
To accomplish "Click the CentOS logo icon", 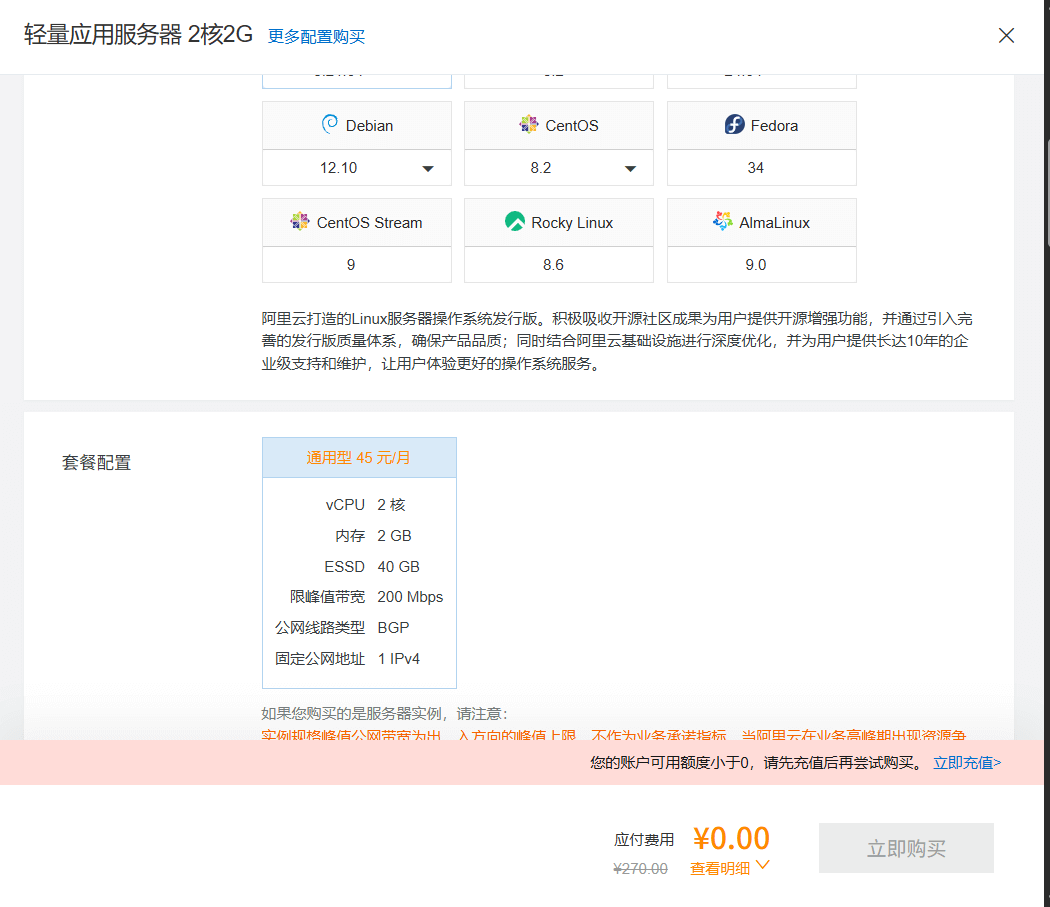I will [528, 125].
